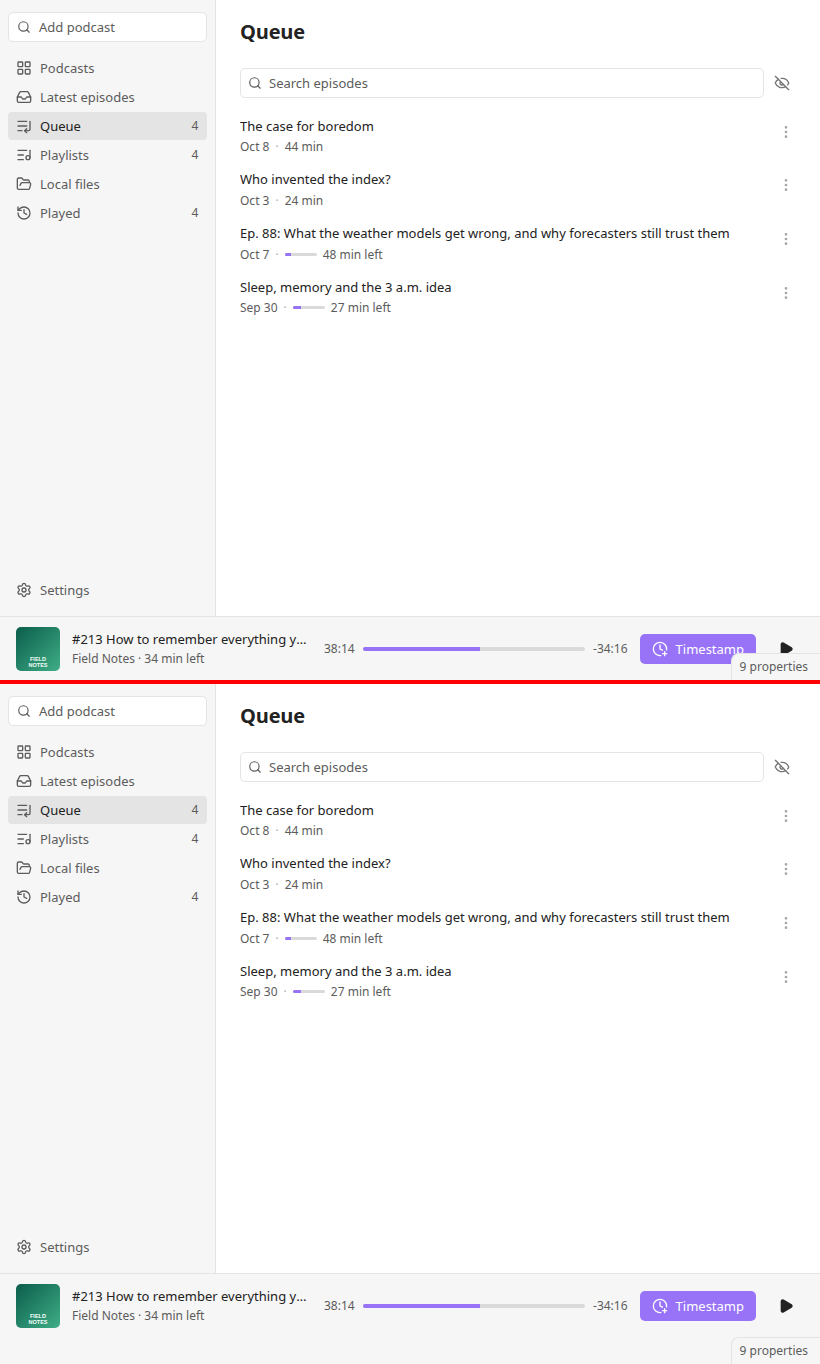Open three-dot menu for "Sleep, memory" episode, upper view

tap(786, 293)
